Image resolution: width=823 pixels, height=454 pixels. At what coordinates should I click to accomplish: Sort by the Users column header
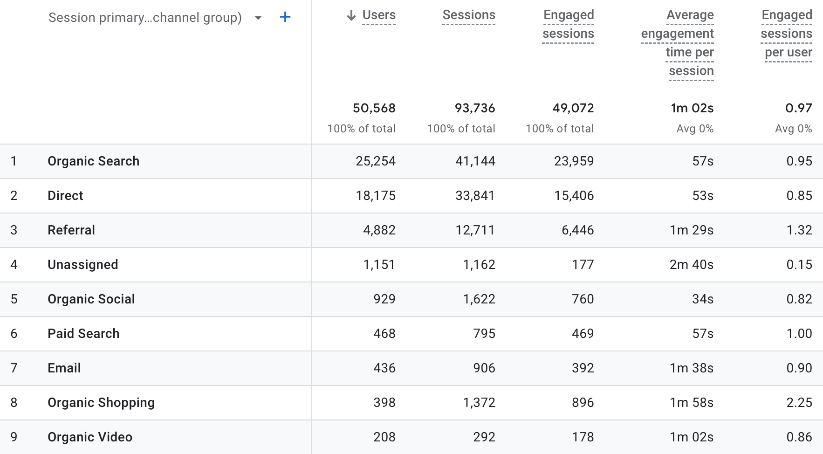click(378, 15)
